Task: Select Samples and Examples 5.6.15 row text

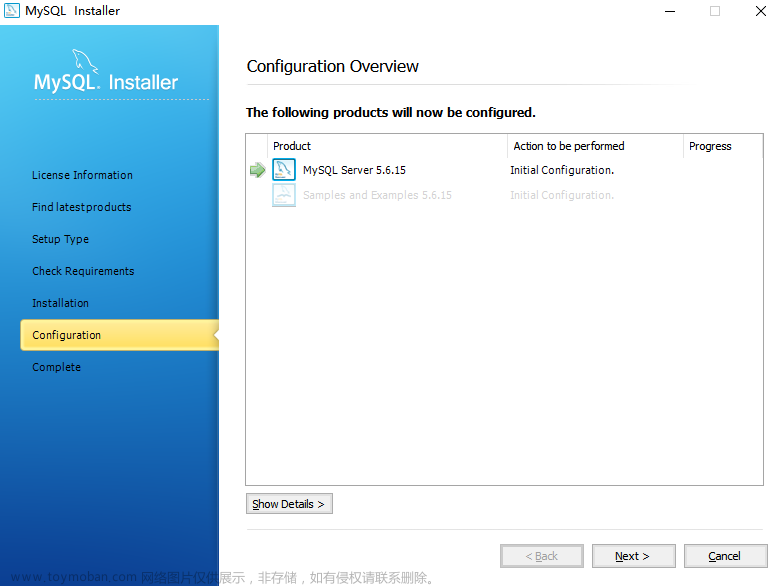Action: click(x=378, y=195)
